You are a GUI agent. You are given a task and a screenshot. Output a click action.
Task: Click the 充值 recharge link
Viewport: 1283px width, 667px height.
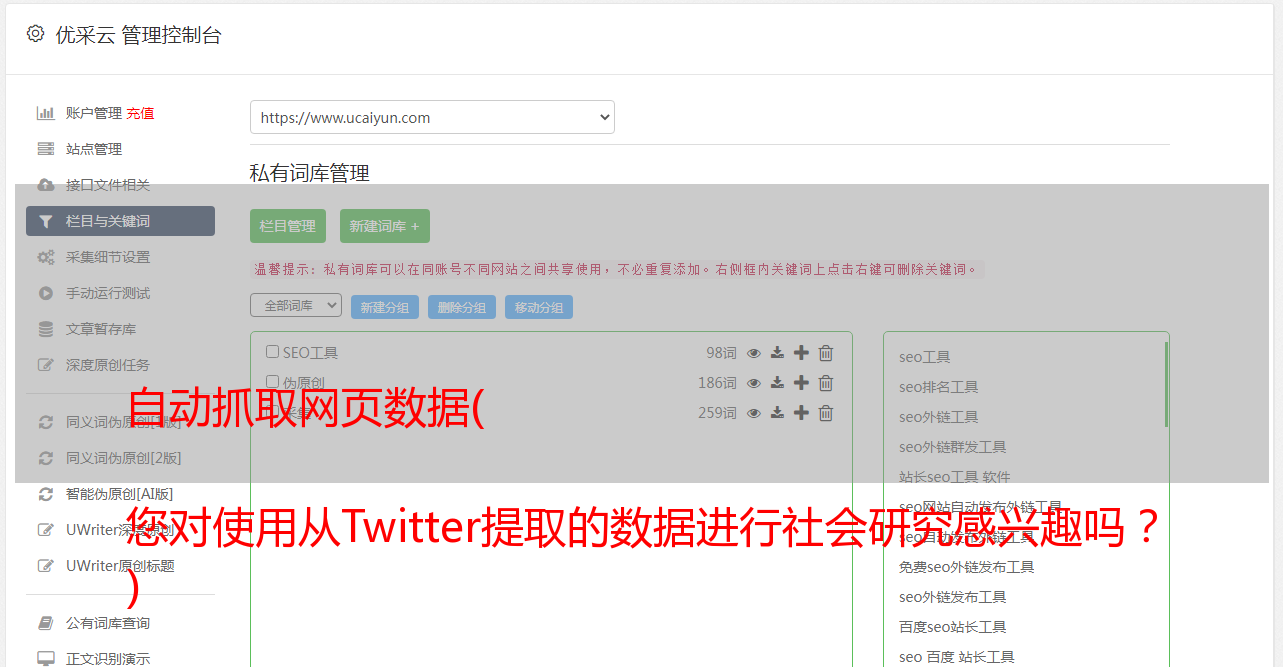(x=140, y=113)
